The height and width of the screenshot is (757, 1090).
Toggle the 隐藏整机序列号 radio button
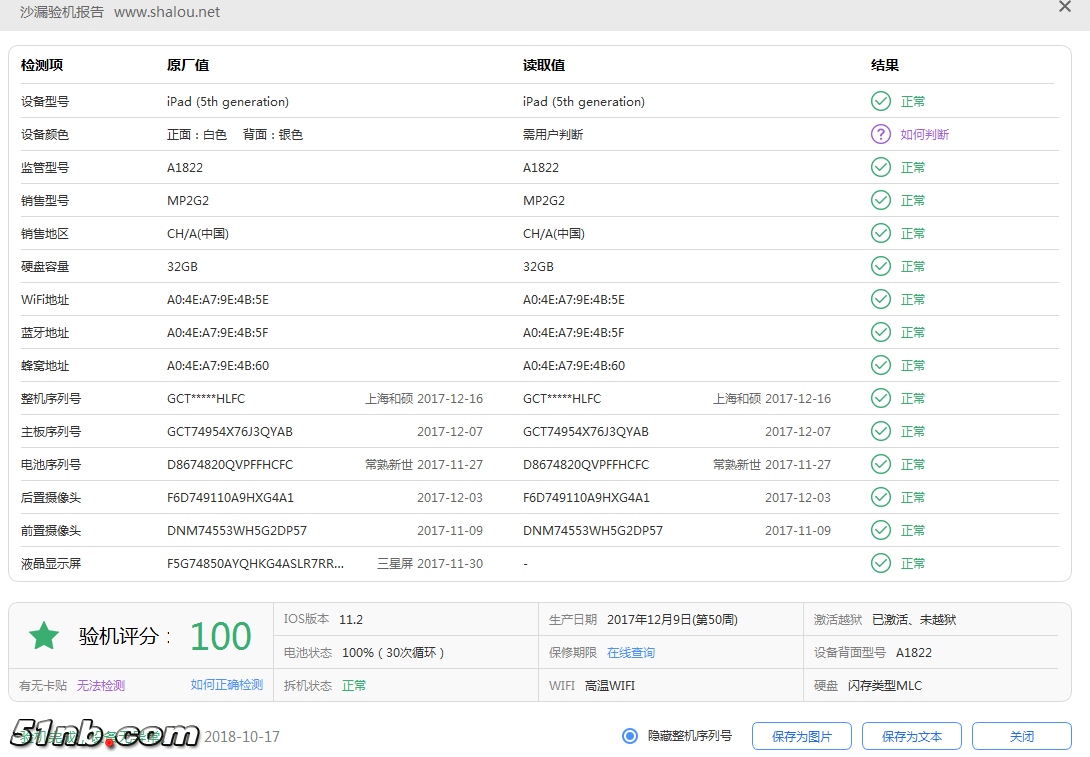pos(630,736)
